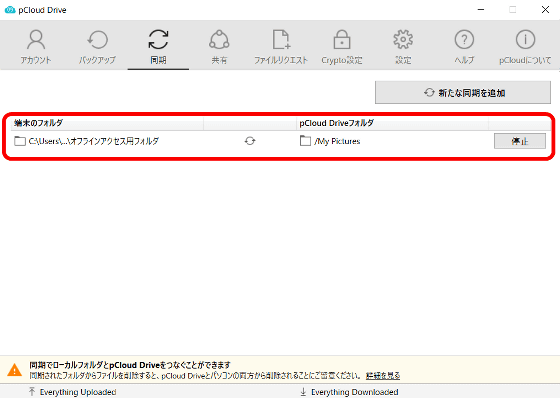Screen dimensions: 560x398
Task: Open the 詳細を見る link in the warning bar
Action: click(x=383, y=376)
